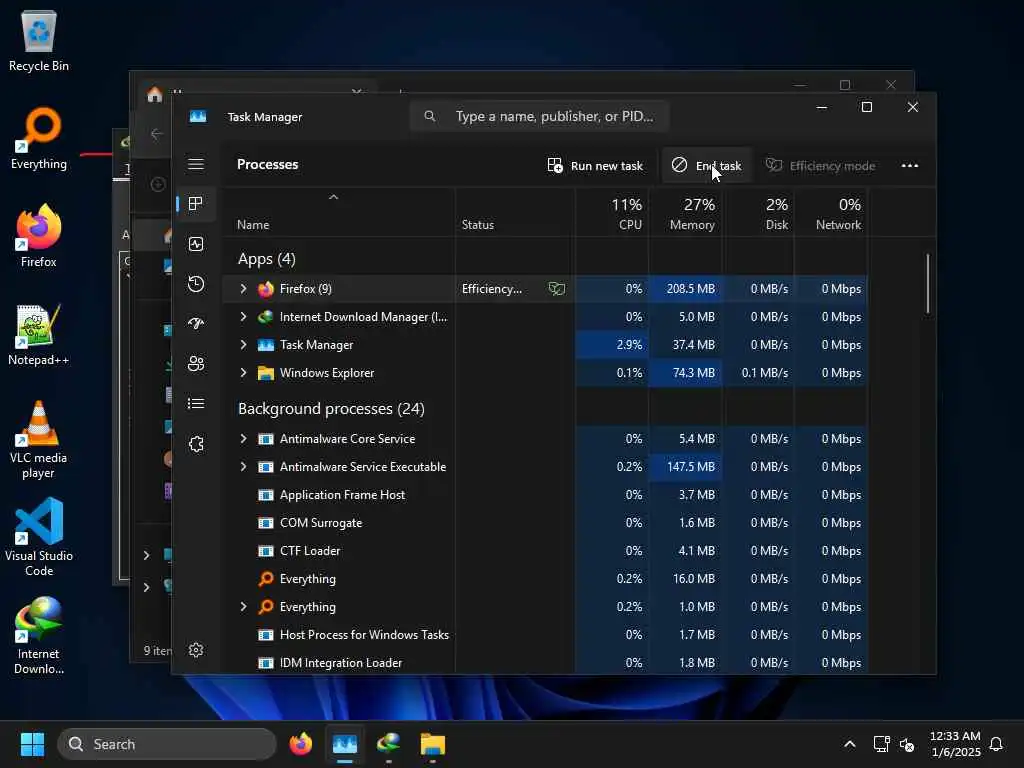Click the Windows Explorer folder icon in list
1024x768 pixels.
tap(266, 373)
